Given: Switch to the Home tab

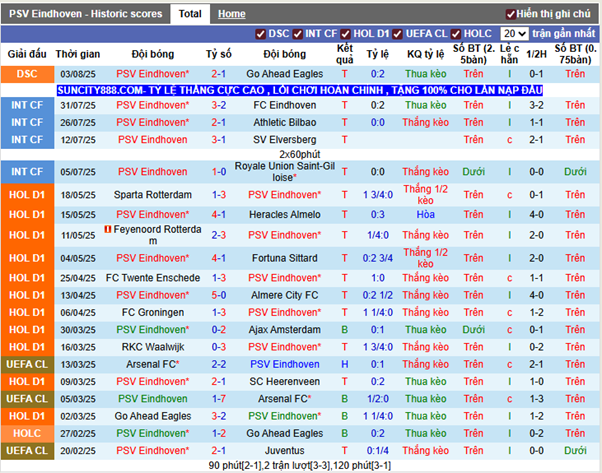Looking at the screenshot, I should pyautogui.click(x=232, y=14).
